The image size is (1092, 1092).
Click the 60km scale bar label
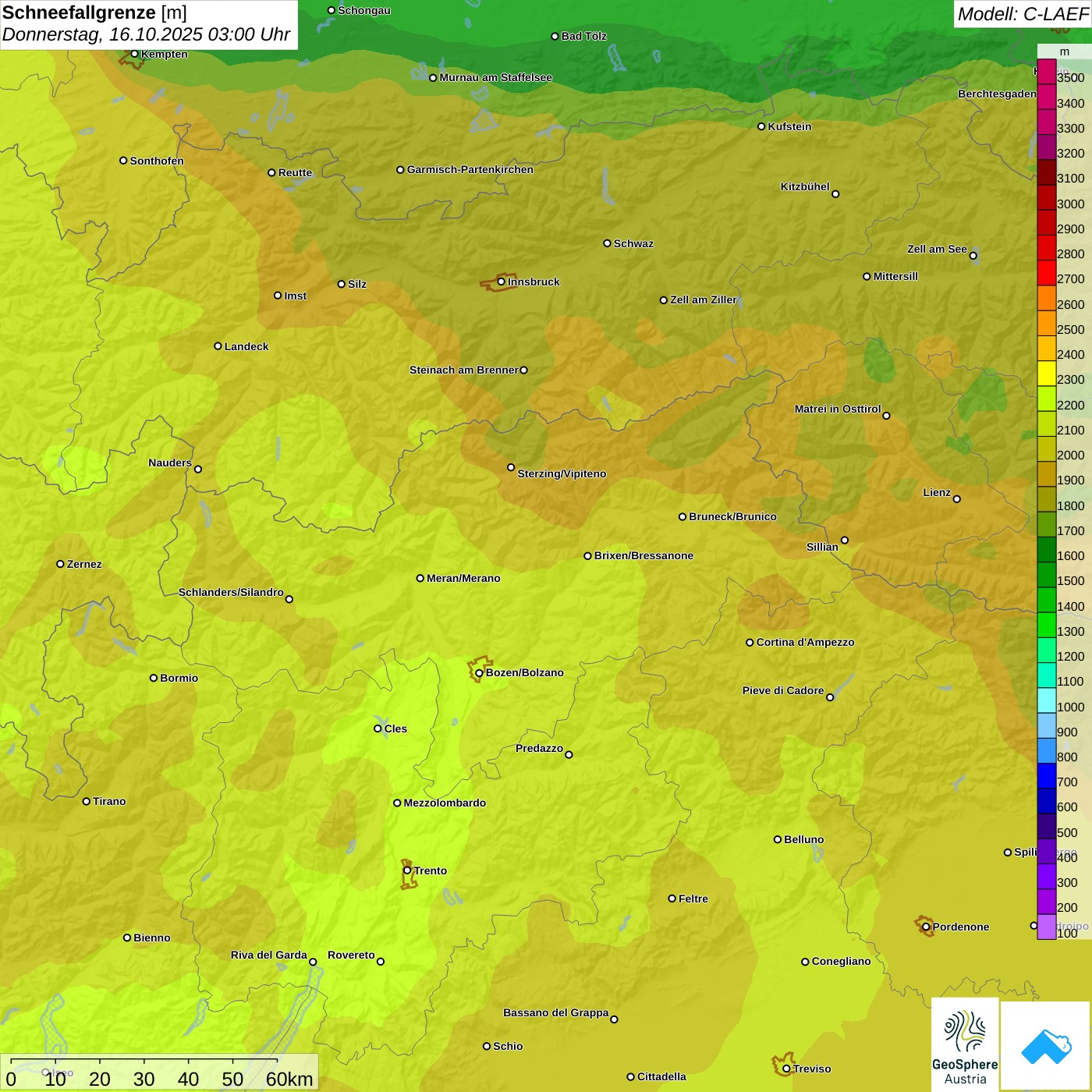[289, 1079]
